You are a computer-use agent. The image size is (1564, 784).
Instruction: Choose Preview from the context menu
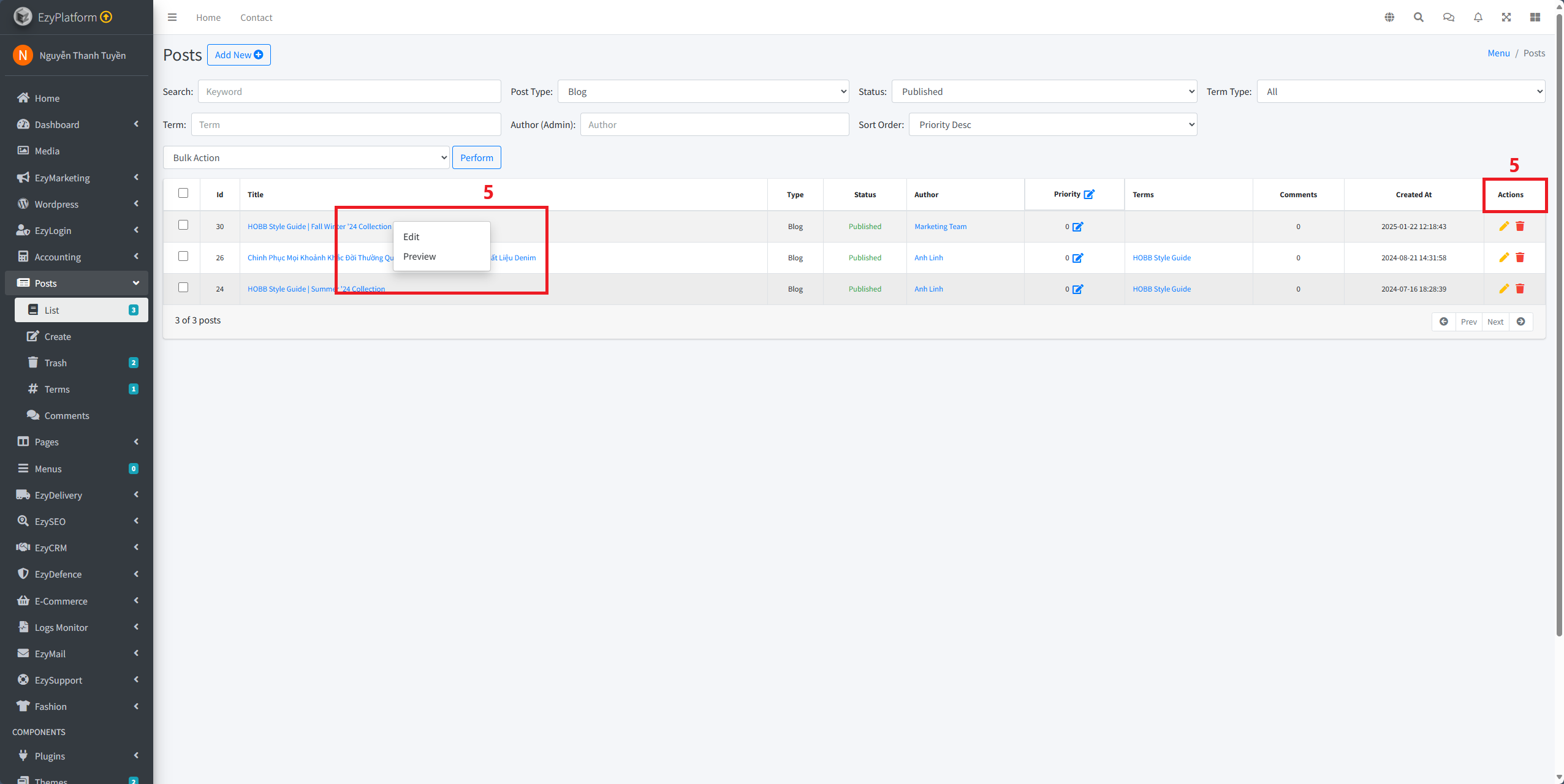coord(420,257)
